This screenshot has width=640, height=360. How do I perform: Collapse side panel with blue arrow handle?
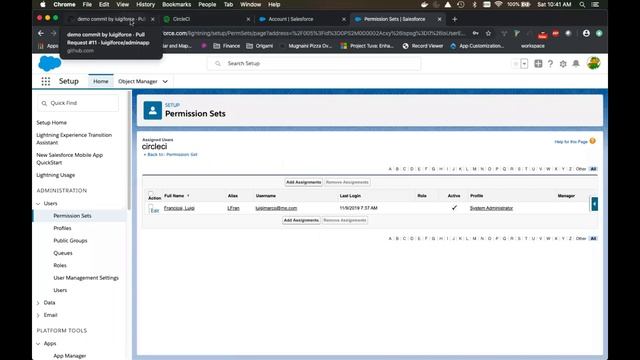pyautogui.click(x=595, y=204)
